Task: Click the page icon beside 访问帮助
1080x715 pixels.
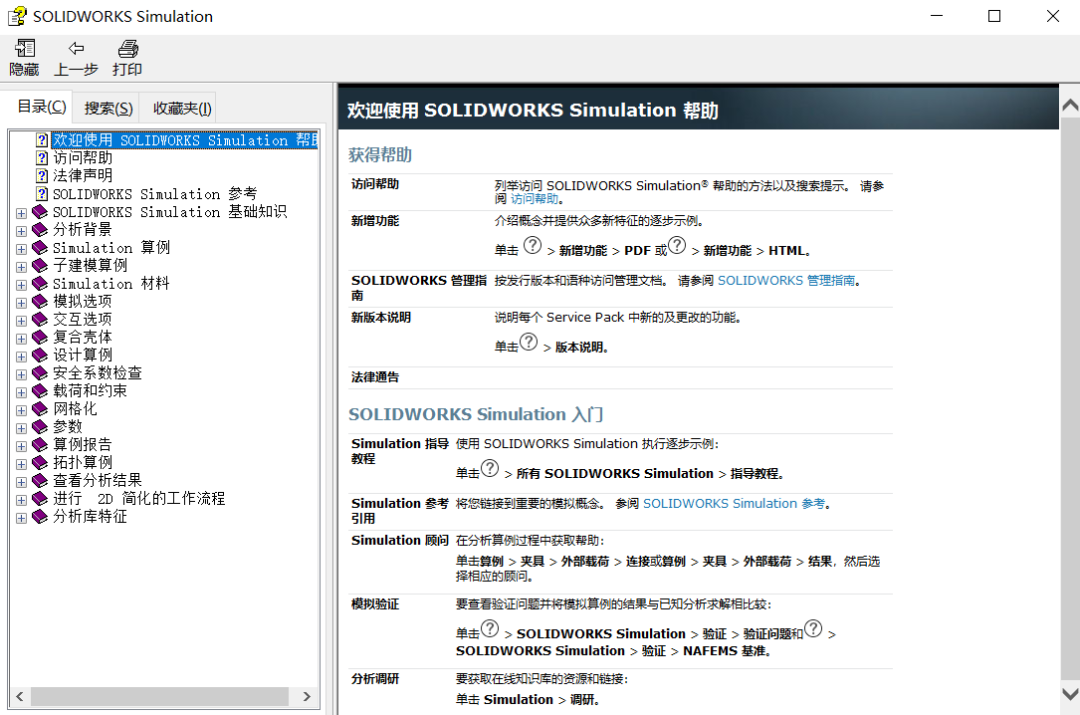Action: pos(42,158)
